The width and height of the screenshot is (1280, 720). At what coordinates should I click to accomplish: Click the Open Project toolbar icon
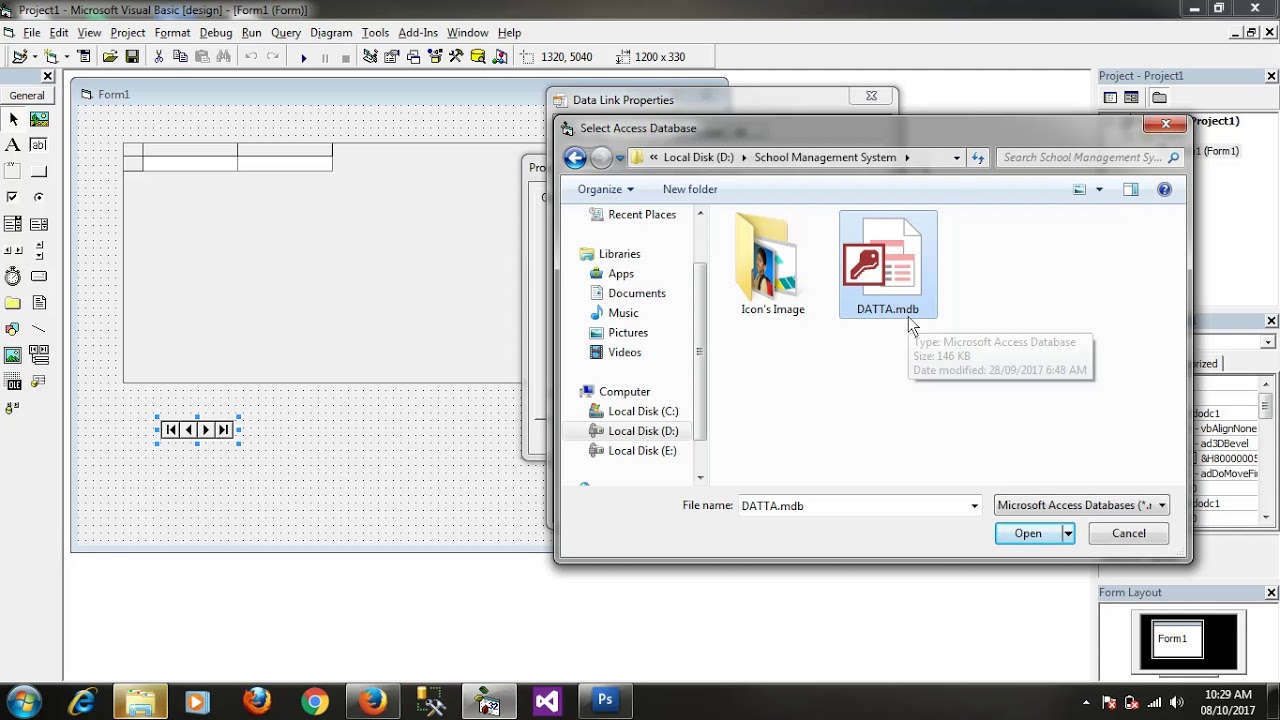pyautogui.click(x=110, y=57)
